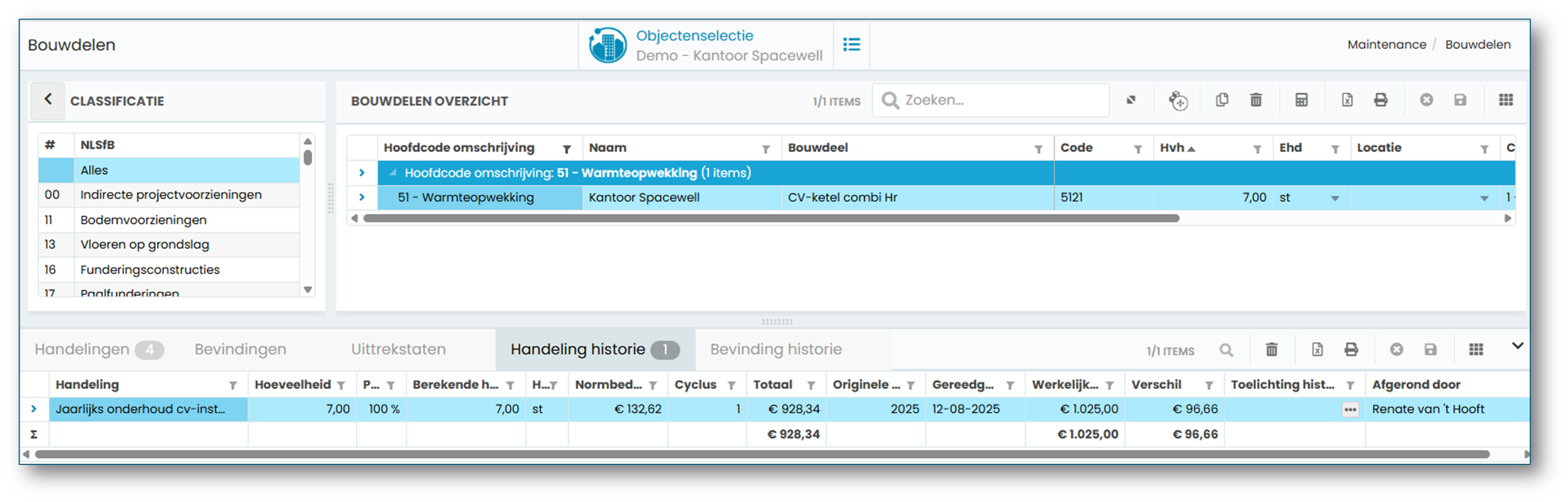Expand the Jaarlijks onderhoud history row
The height and width of the screenshot is (502, 1568).
[x=34, y=409]
